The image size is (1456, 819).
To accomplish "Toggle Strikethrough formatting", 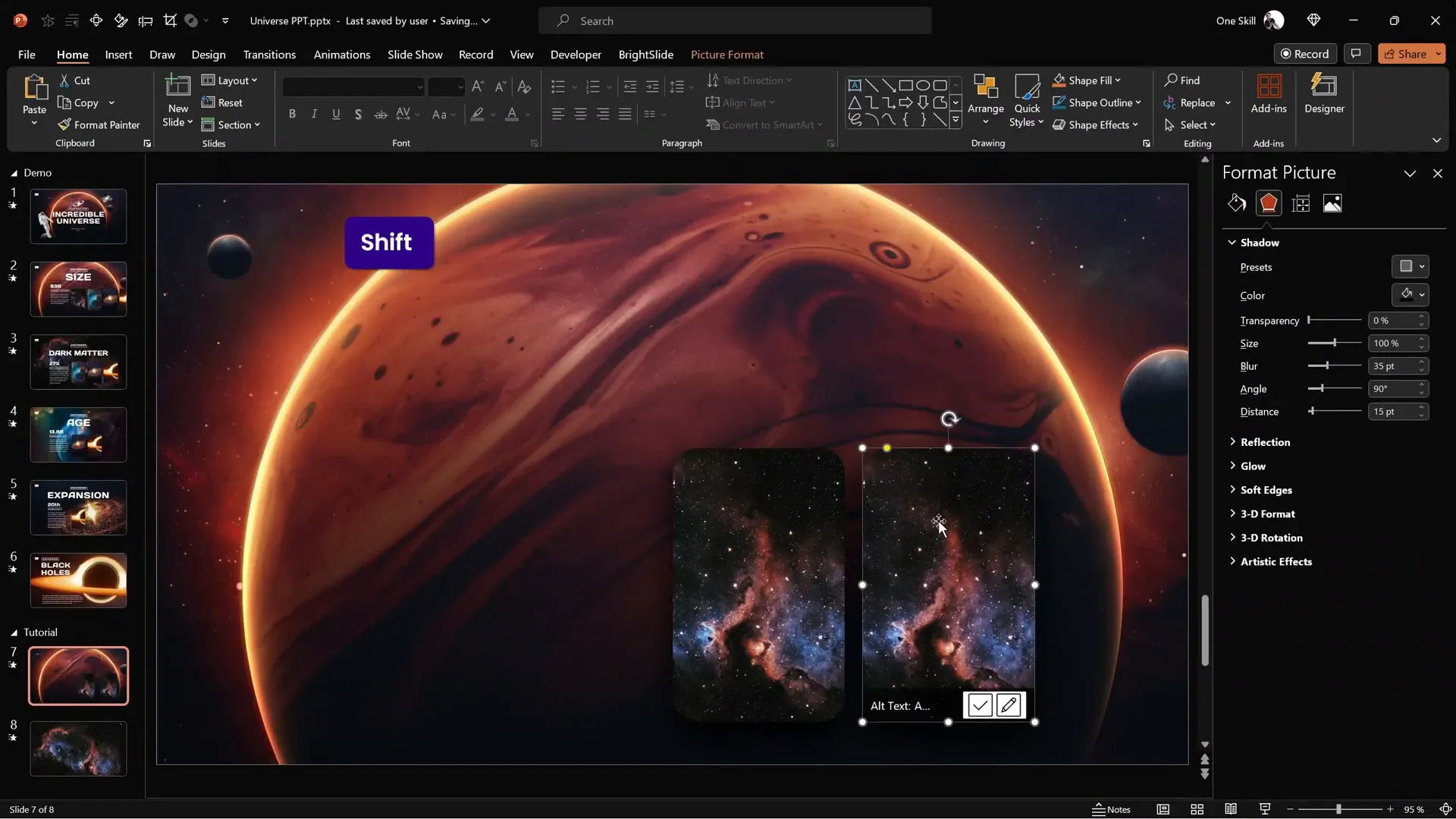I will [x=381, y=114].
